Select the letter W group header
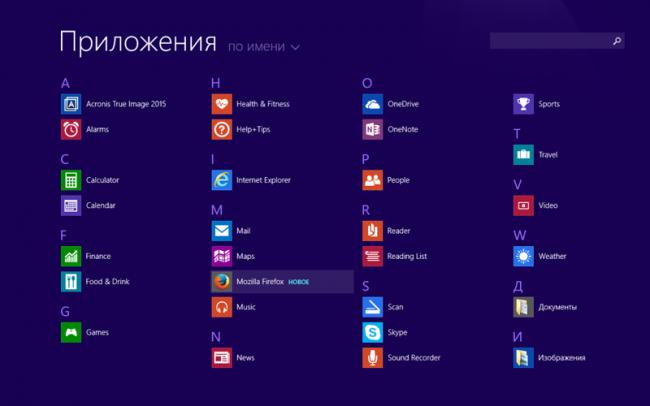 [519, 235]
